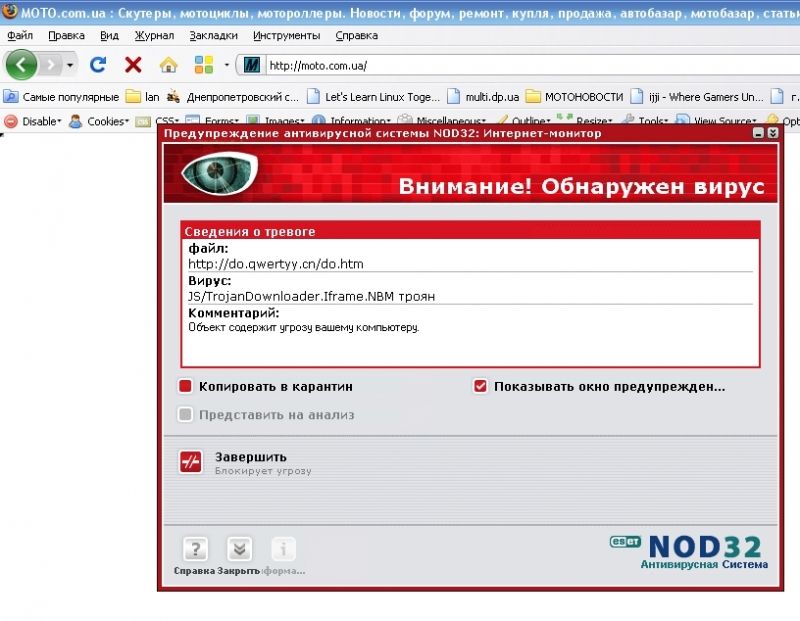Click the NOD32 eye logo in banner
Image resolution: width=800 pixels, height=621 pixels.
[x=219, y=173]
